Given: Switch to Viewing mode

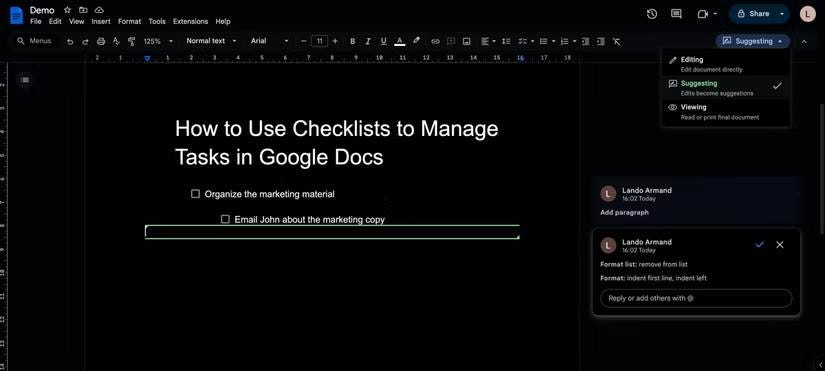Looking at the screenshot, I should pos(726,112).
